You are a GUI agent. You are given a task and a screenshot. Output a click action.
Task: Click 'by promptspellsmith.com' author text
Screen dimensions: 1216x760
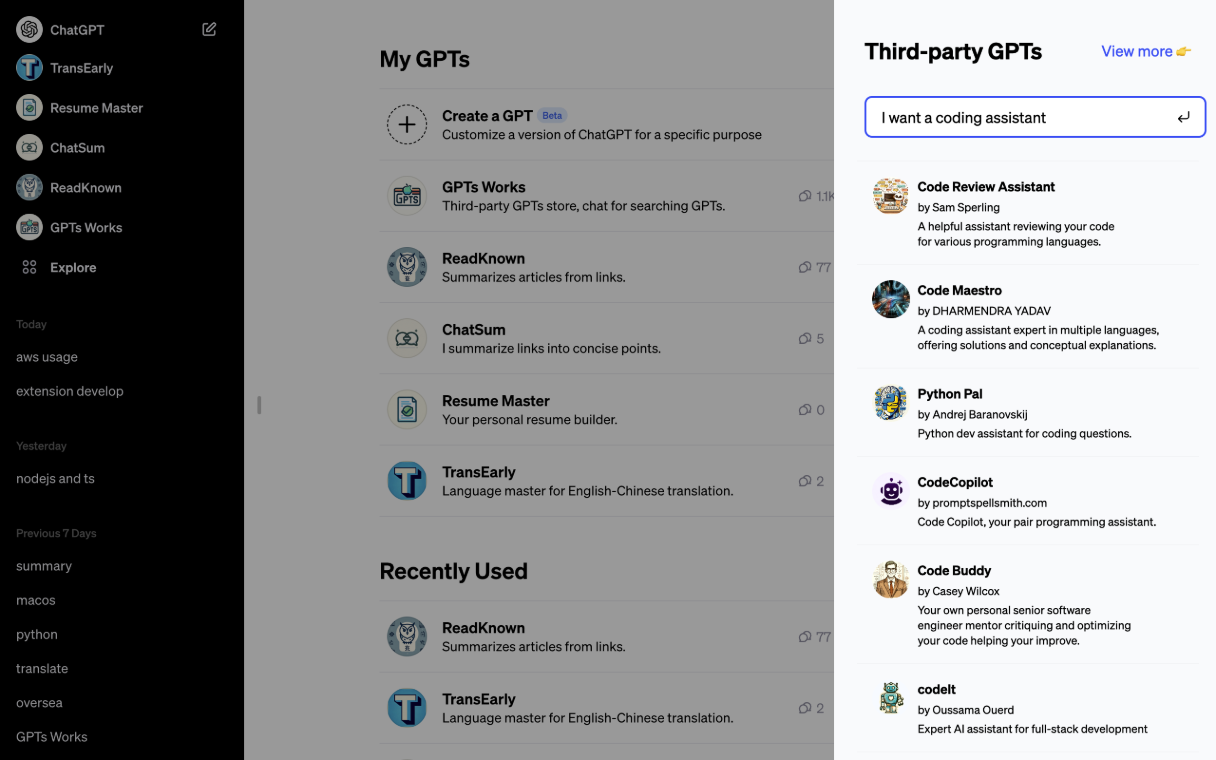pyautogui.click(x=982, y=503)
